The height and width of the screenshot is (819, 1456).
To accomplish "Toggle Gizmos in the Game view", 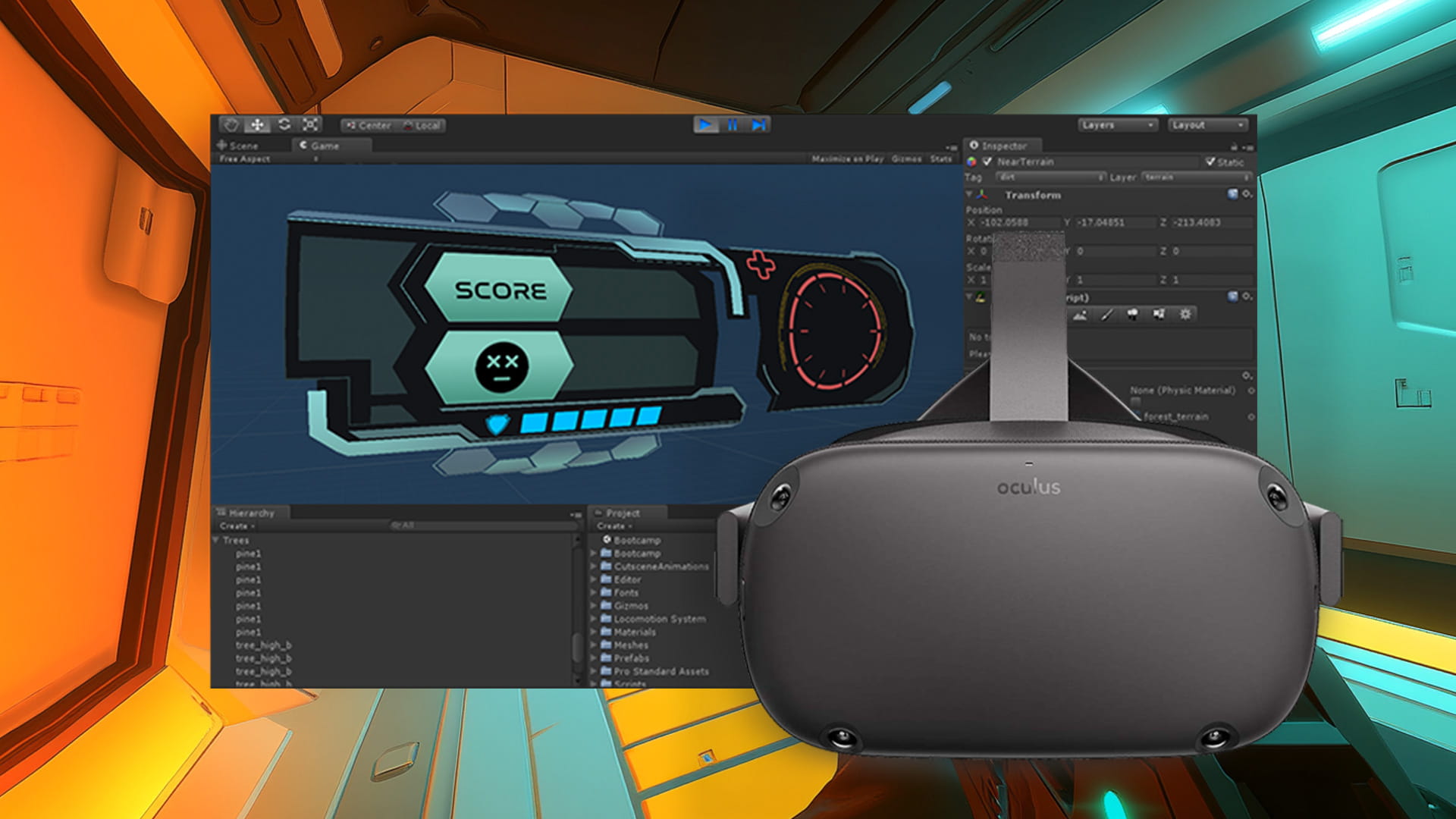I will click(906, 158).
